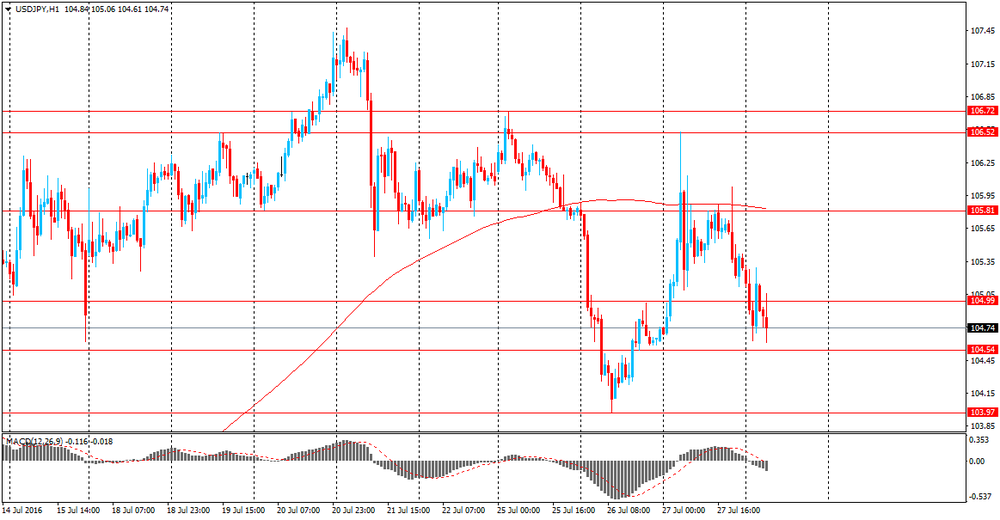Click the 104.15 price scale value
Viewport: 1000px width, 520px height.
(x=983, y=393)
